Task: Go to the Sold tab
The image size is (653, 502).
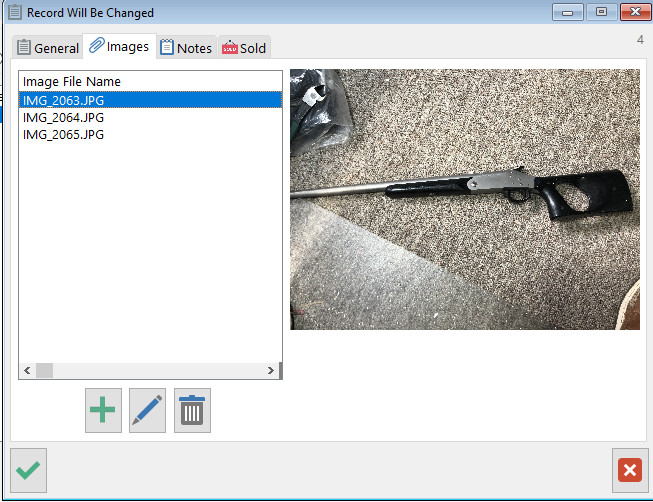Action: pos(244,48)
